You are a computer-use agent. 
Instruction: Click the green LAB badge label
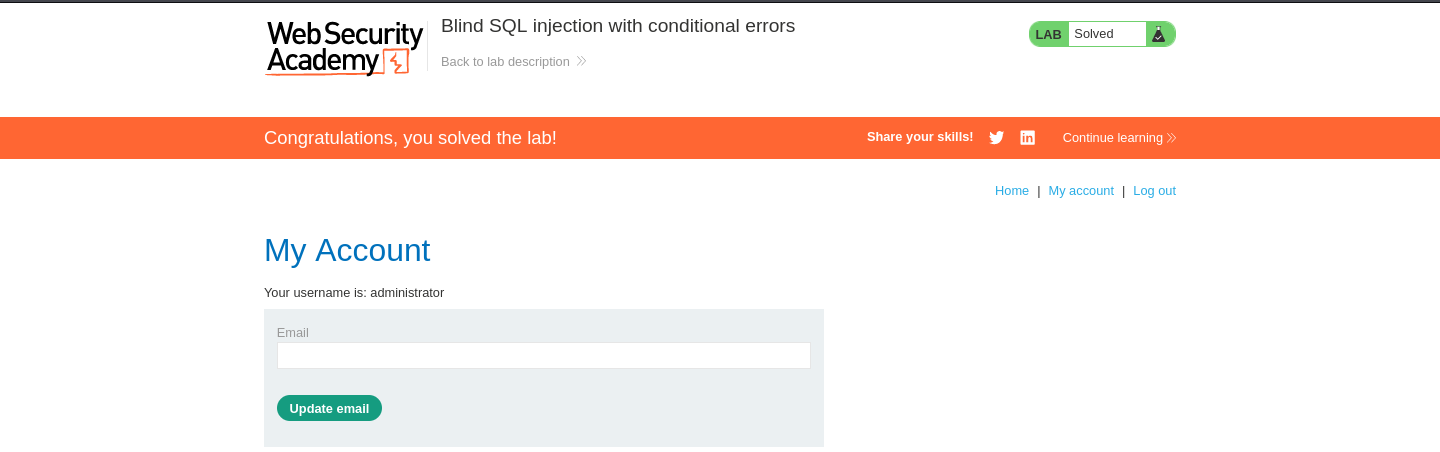click(1048, 34)
